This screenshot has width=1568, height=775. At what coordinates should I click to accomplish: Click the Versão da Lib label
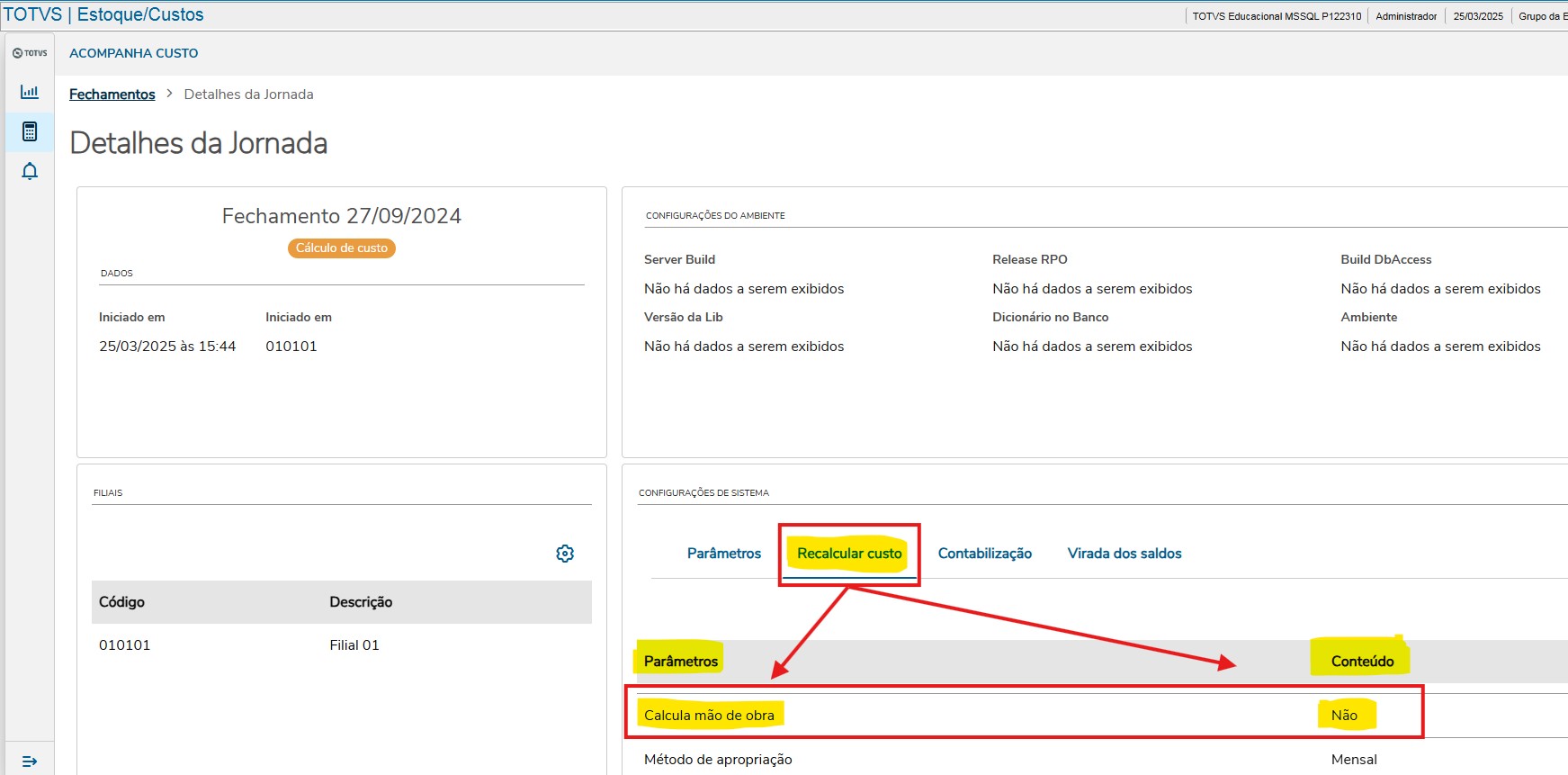pyautogui.click(x=684, y=317)
